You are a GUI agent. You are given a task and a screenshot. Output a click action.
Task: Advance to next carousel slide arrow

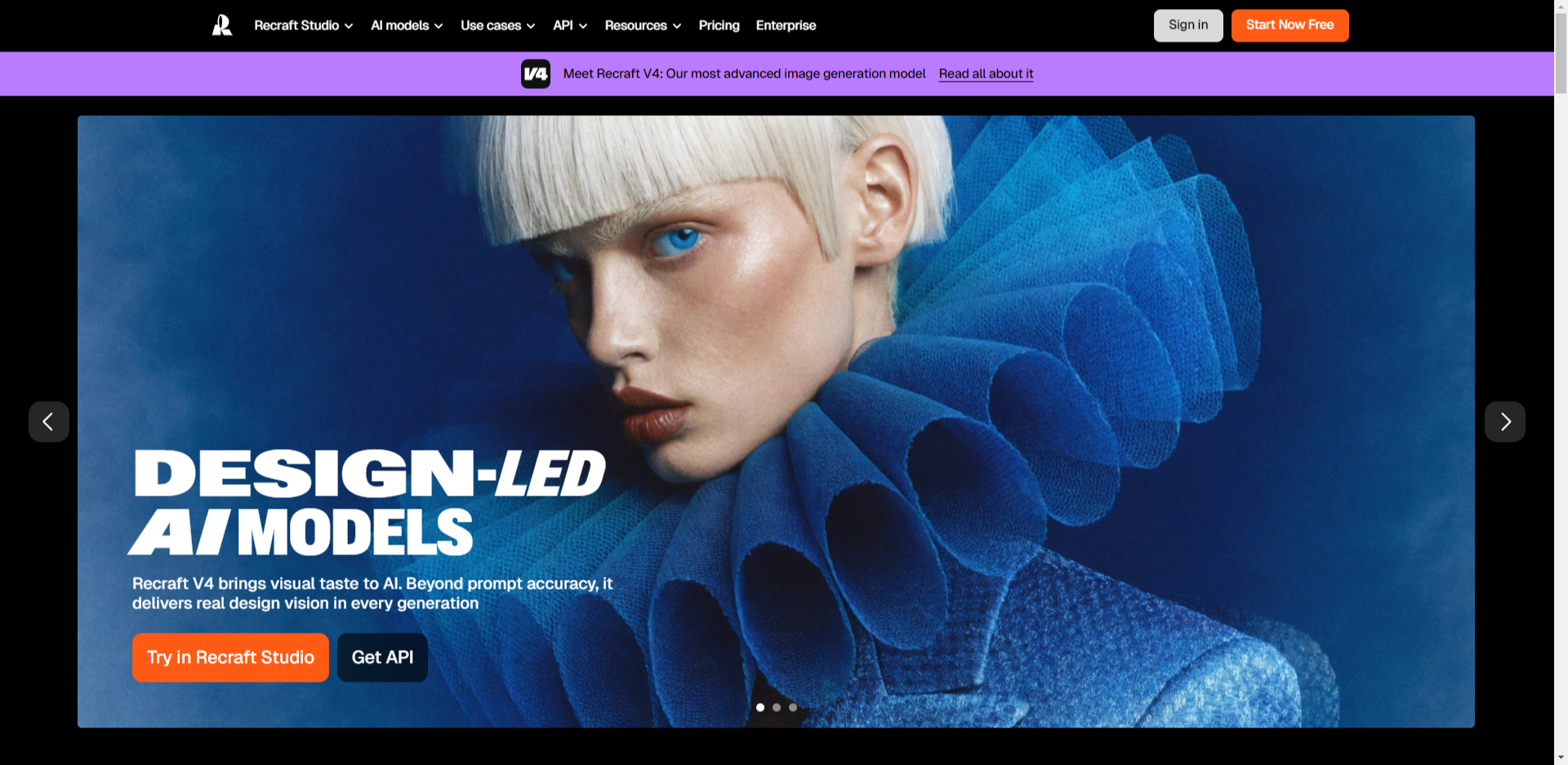click(x=1504, y=421)
